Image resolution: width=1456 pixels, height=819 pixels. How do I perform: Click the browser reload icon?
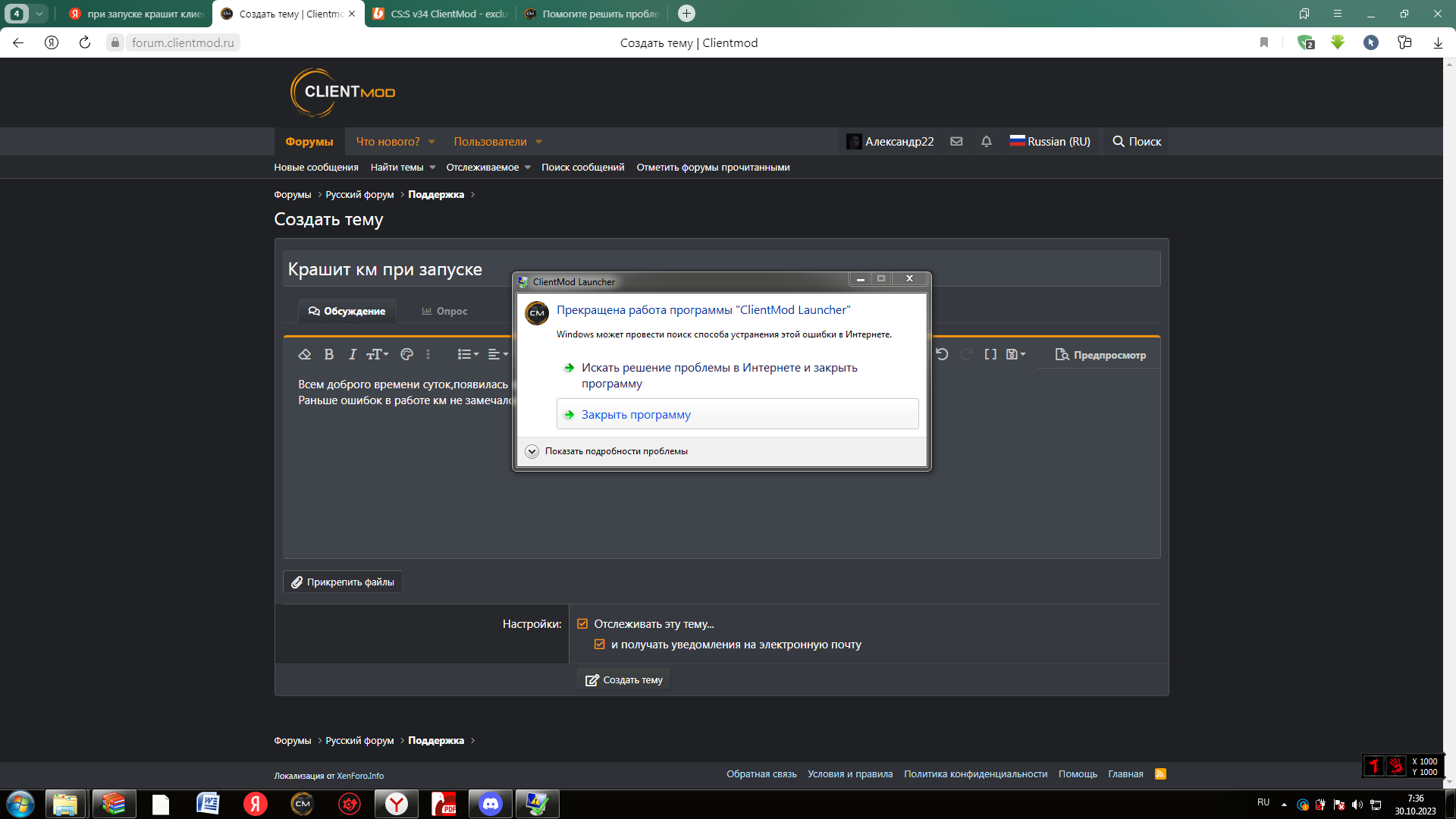pos(85,42)
